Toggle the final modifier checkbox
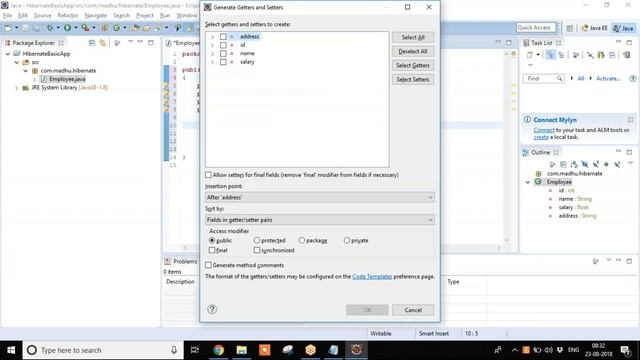The width and height of the screenshot is (640, 360). [212, 250]
